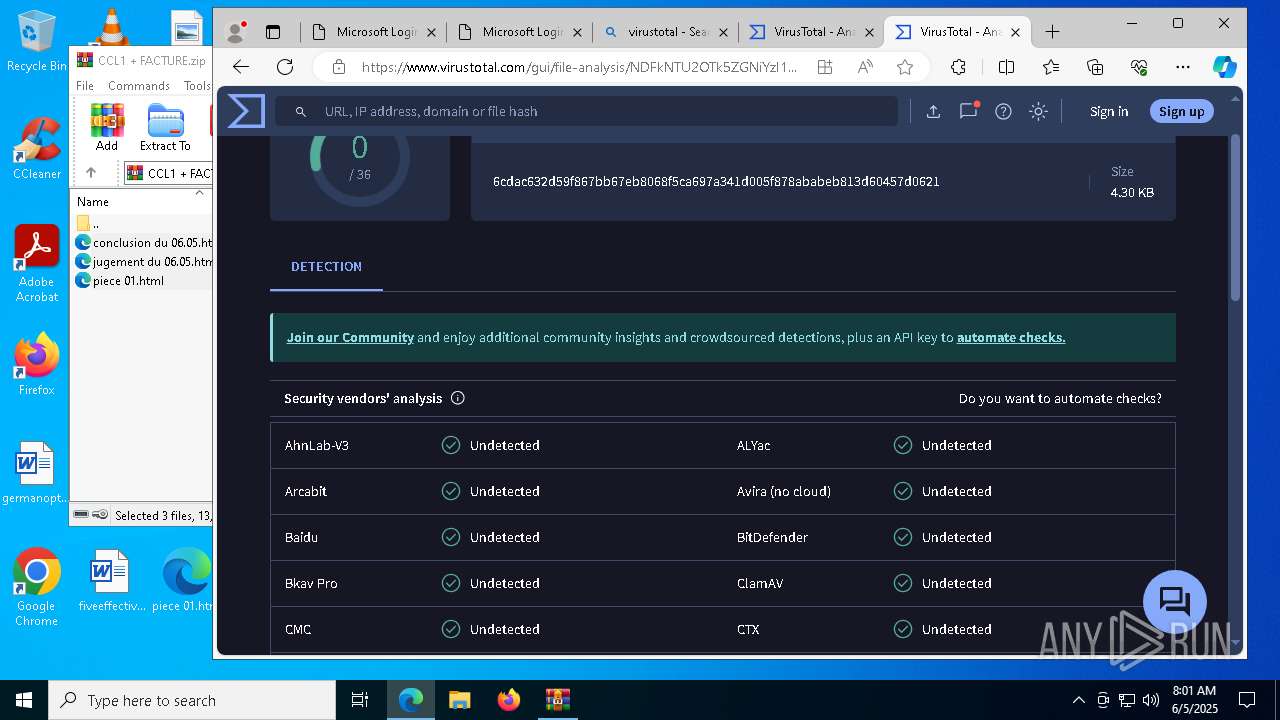The height and width of the screenshot is (720, 1280).
Task: Switch to first Microsoft Login tab
Action: tap(372, 32)
